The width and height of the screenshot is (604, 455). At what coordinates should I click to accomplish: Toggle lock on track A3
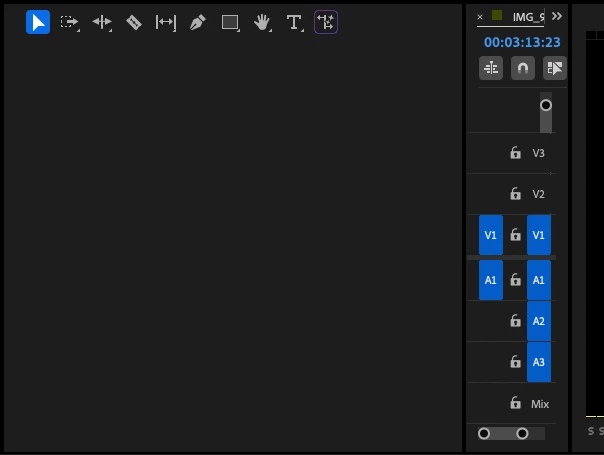tap(515, 362)
